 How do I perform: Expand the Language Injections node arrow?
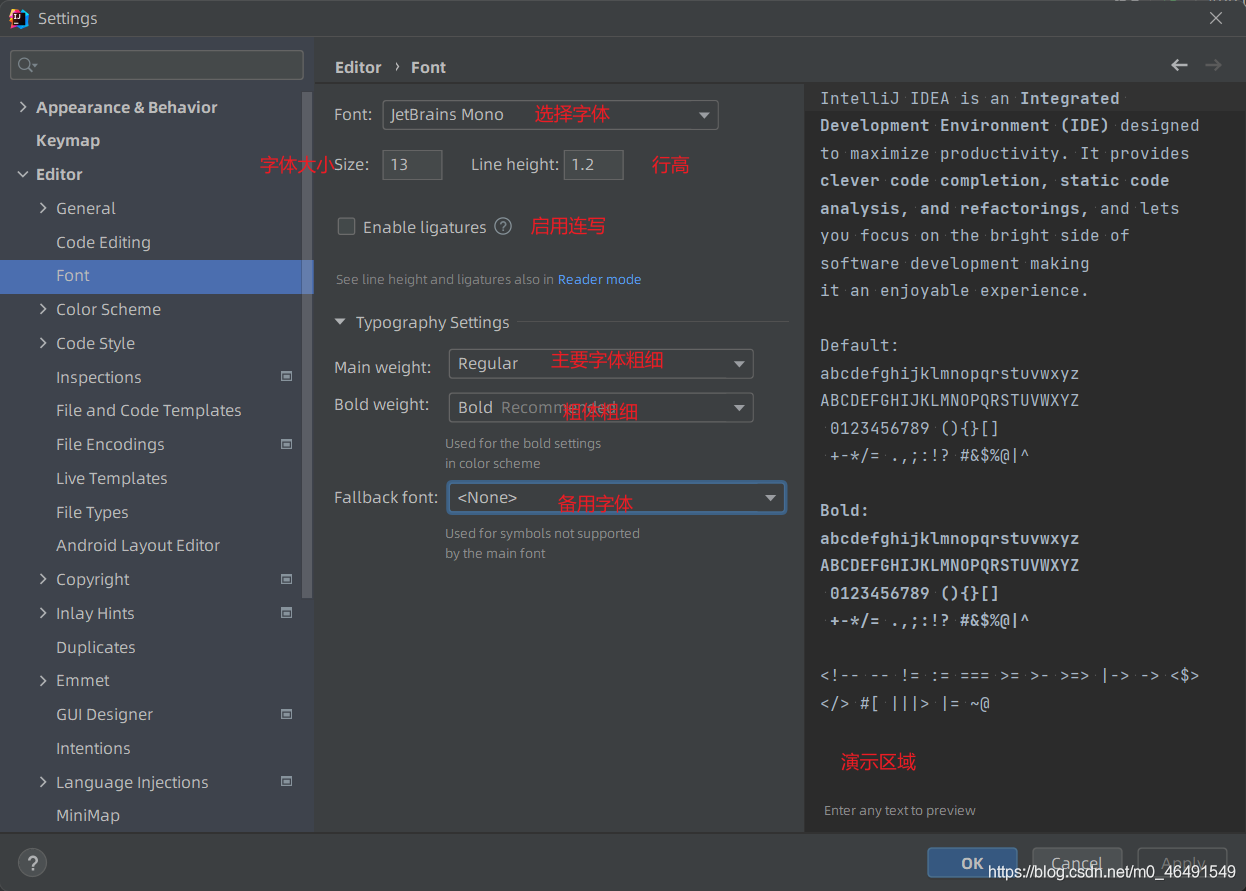coord(43,782)
